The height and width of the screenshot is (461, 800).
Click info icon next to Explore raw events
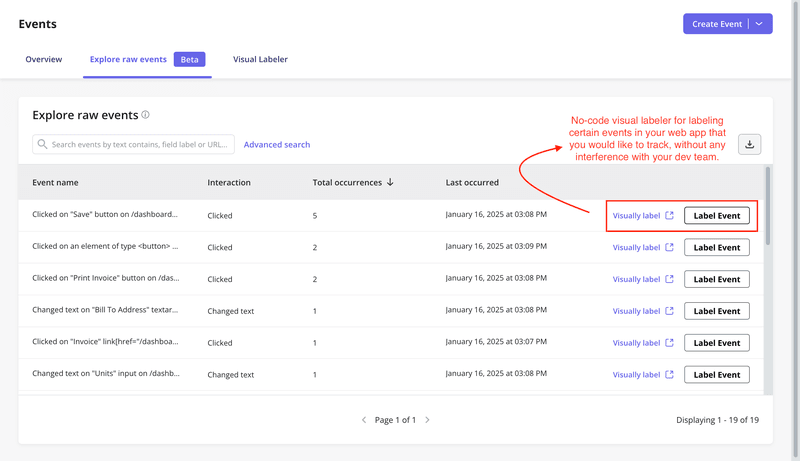tap(146, 115)
